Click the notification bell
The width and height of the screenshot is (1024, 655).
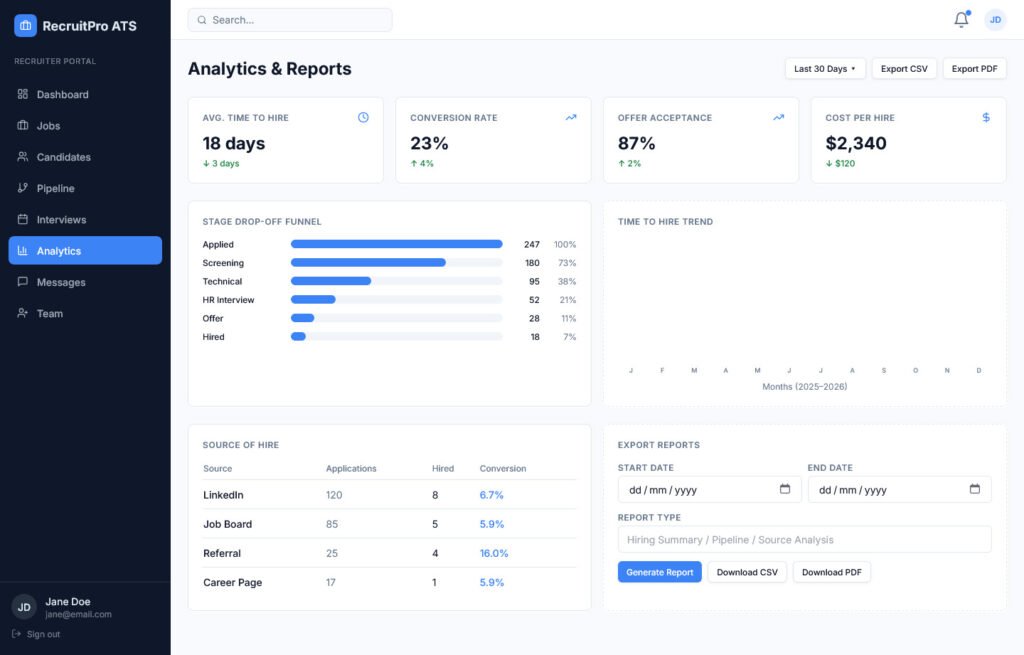point(959,18)
